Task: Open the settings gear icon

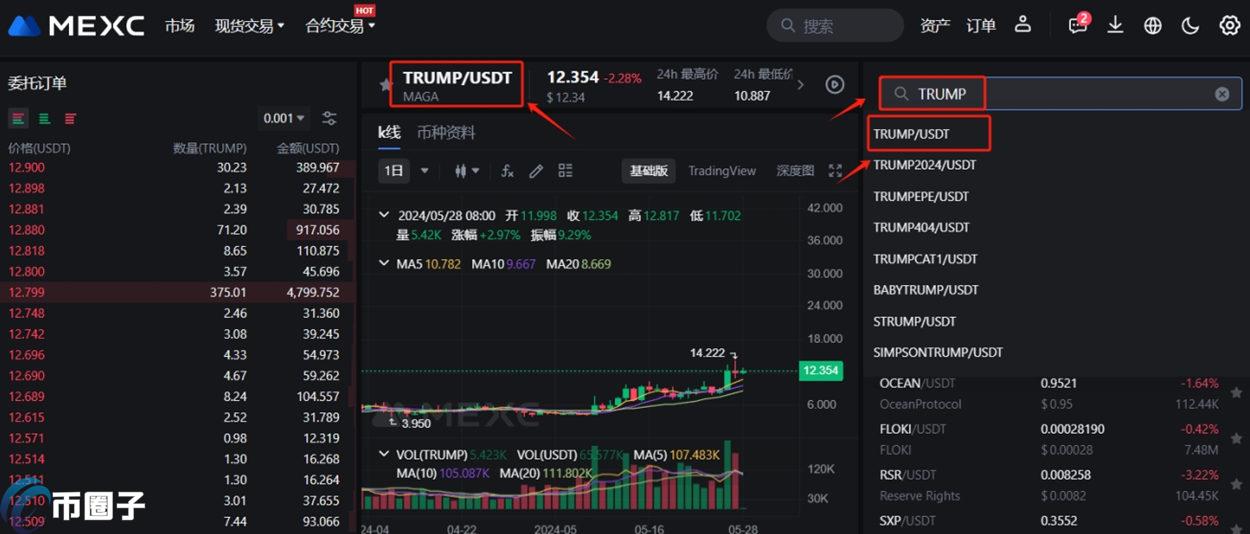Action: [x=1229, y=25]
